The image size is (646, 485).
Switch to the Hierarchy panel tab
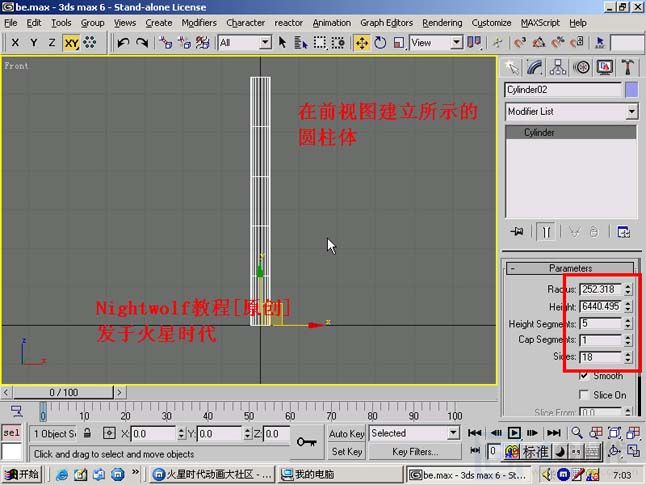click(557, 67)
